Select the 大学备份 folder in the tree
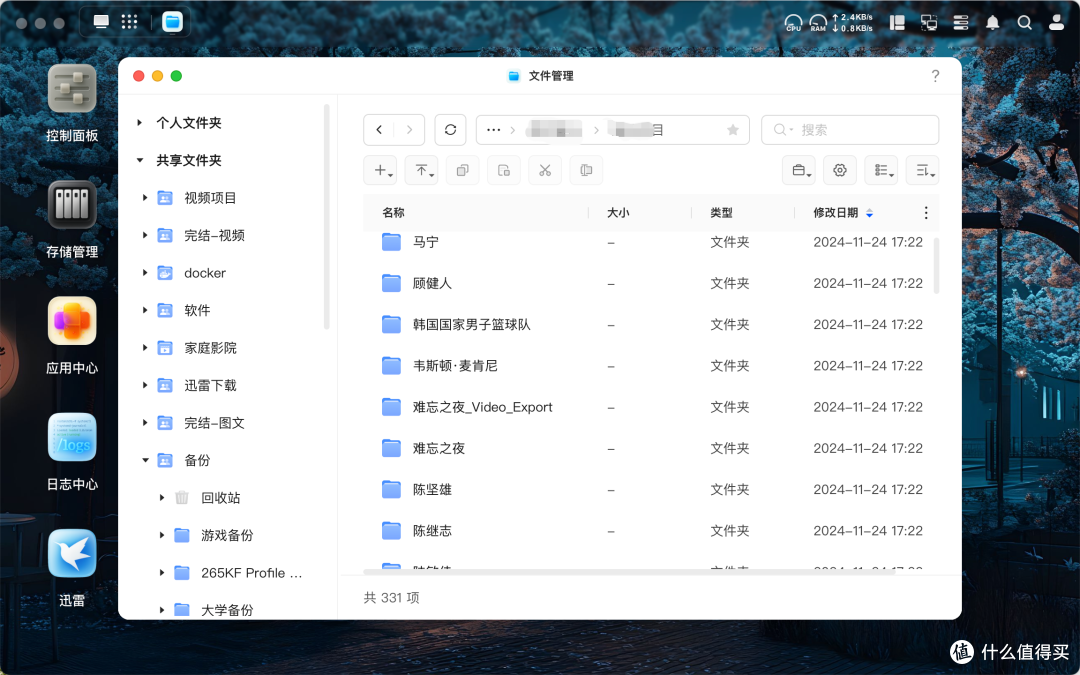Viewport: 1080px width, 675px height. click(227, 610)
